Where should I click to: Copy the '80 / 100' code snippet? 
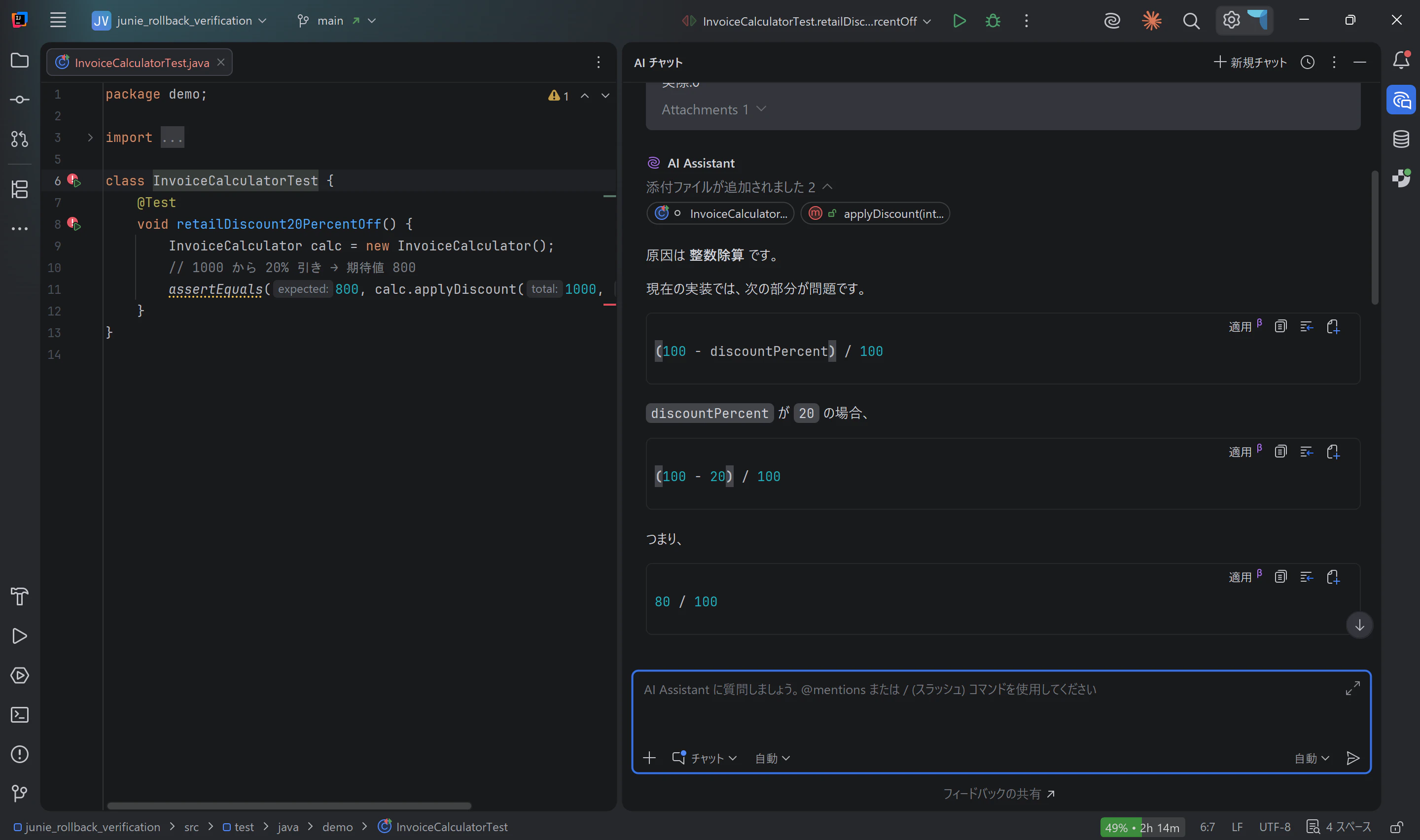tap(1280, 577)
